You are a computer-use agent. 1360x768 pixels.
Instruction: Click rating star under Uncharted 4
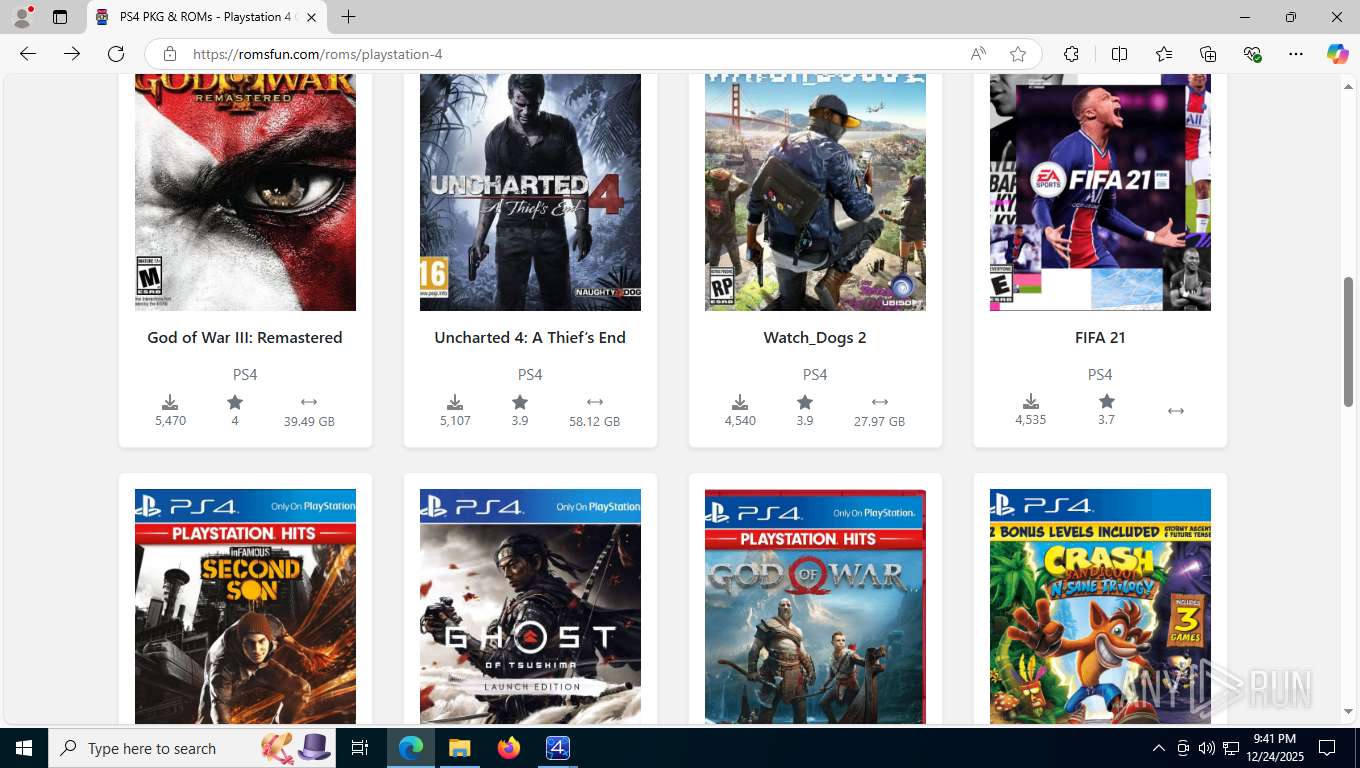click(520, 402)
